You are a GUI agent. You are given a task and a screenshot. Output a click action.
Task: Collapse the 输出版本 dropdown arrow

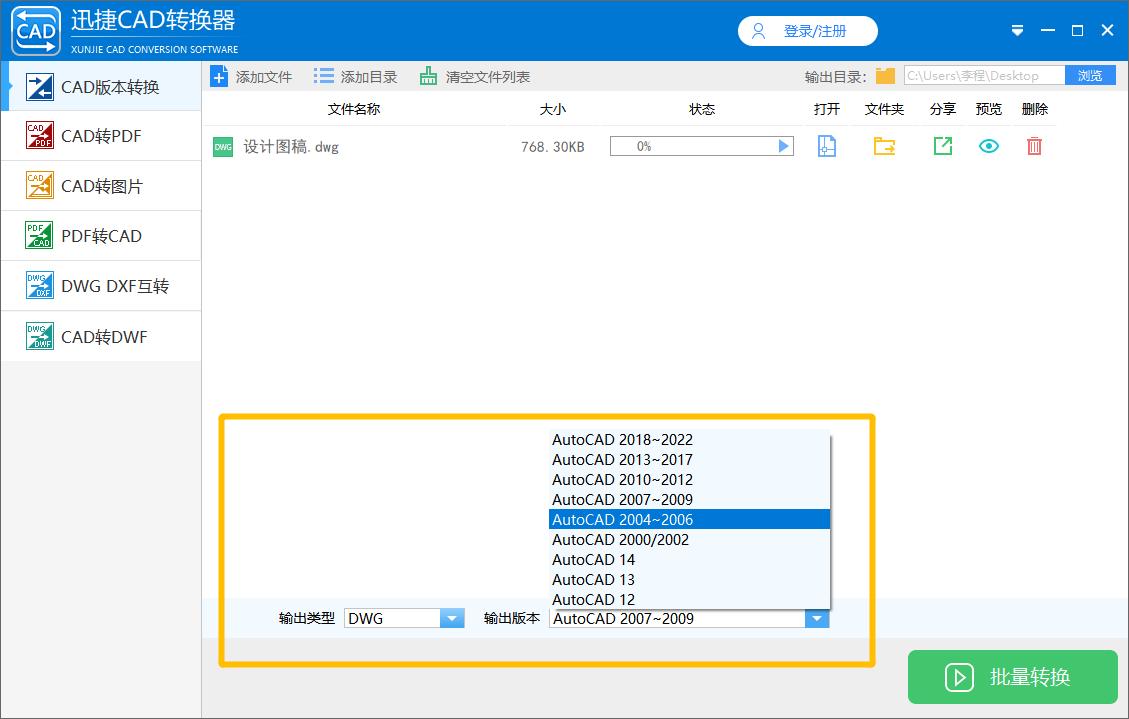coord(817,617)
